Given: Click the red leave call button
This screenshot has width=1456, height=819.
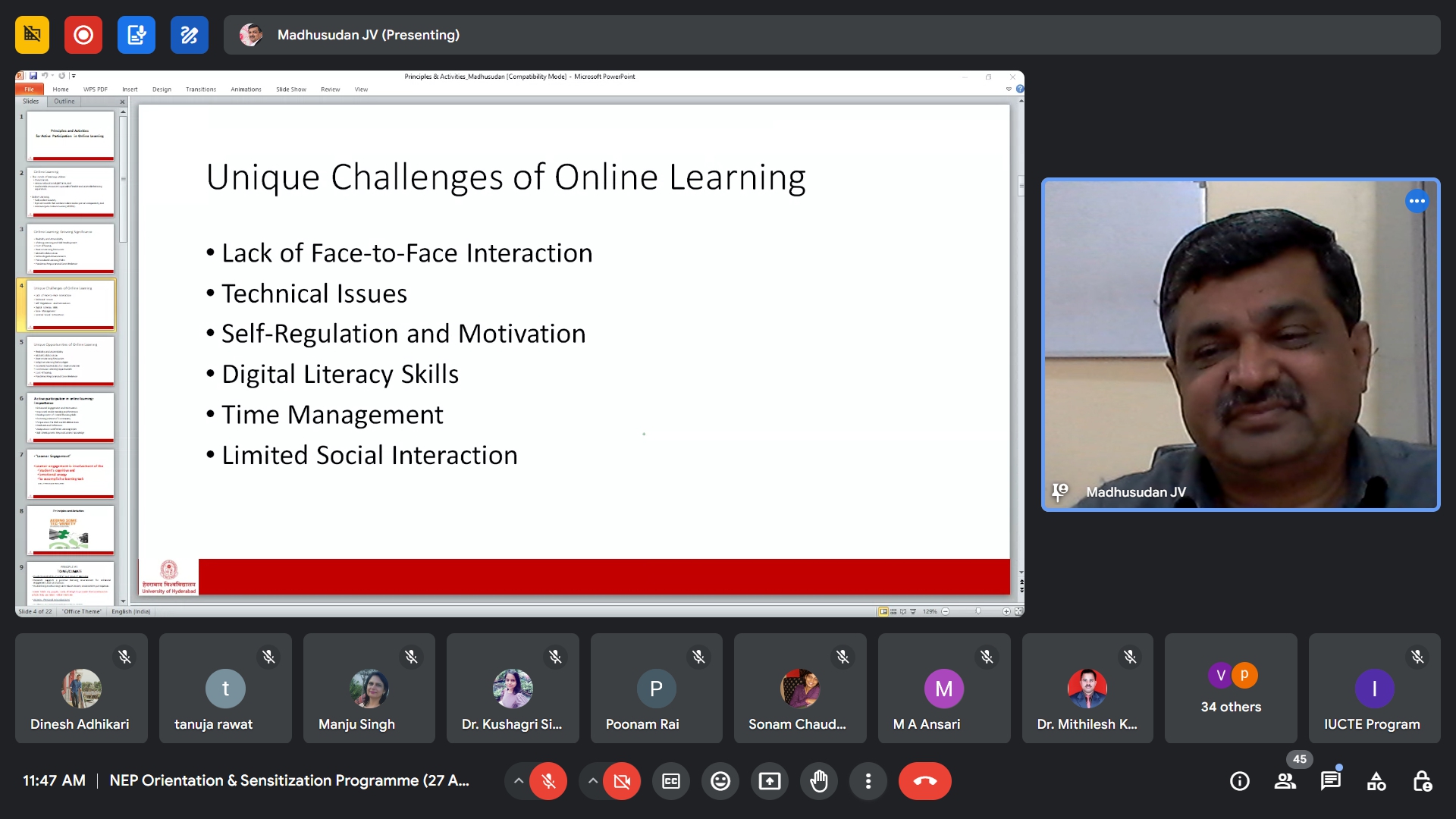Looking at the screenshot, I should (x=925, y=781).
